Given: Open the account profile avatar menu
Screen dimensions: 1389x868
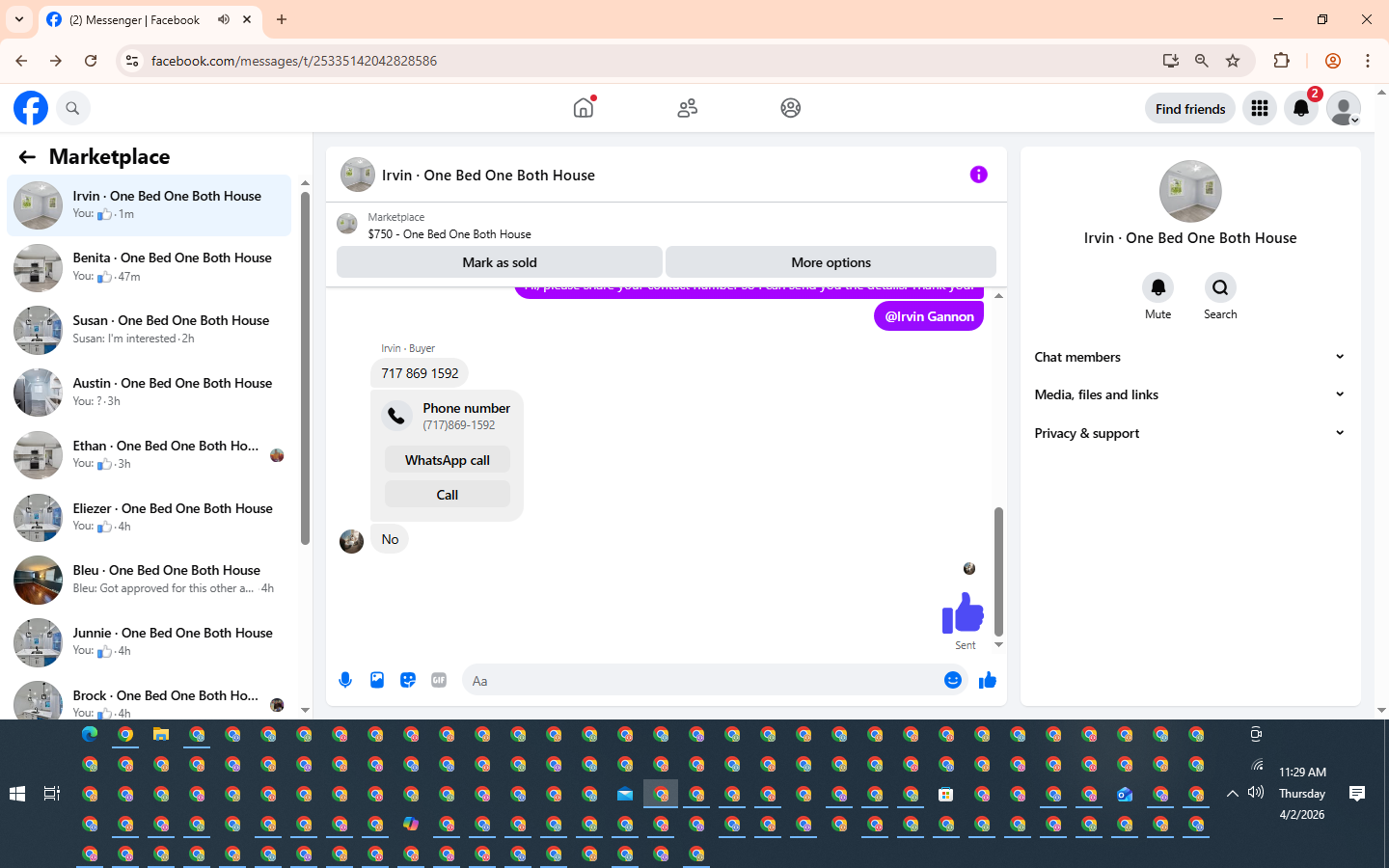Looking at the screenshot, I should click(x=1343, y=109).
